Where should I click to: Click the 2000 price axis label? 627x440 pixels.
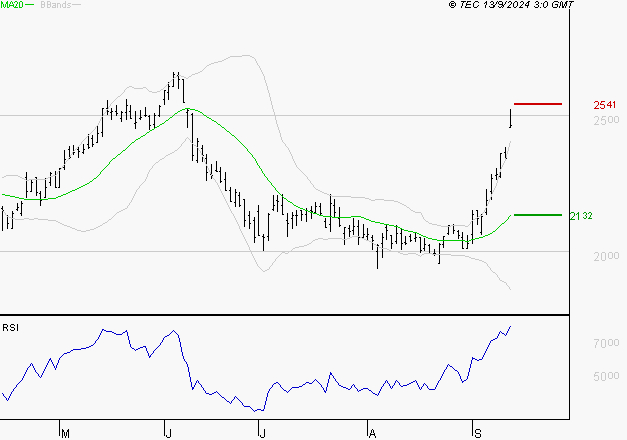pyautogui.click(x=606, y=256)
